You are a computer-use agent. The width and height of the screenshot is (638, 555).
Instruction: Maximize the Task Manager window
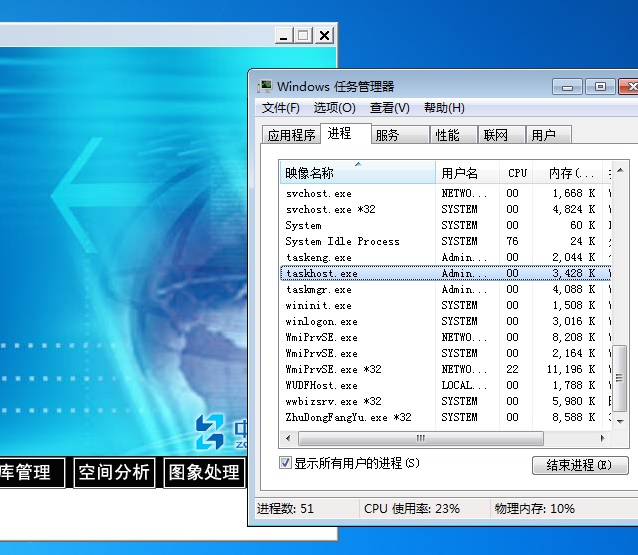pyautogui.click(x=600, y=87)
